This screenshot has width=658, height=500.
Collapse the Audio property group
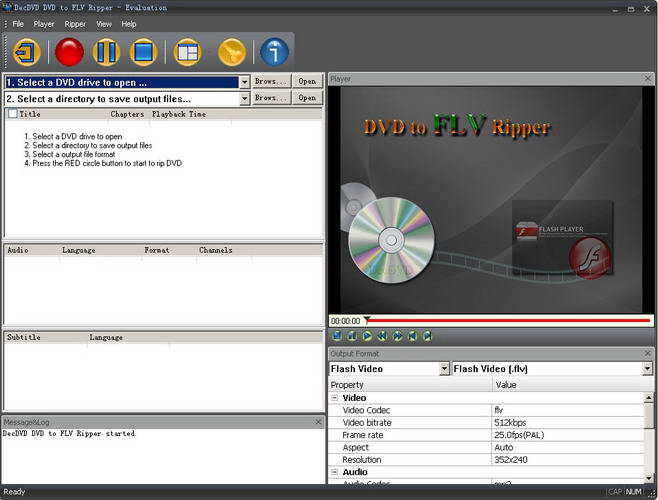pyautogui.click(x=334, y=472)
